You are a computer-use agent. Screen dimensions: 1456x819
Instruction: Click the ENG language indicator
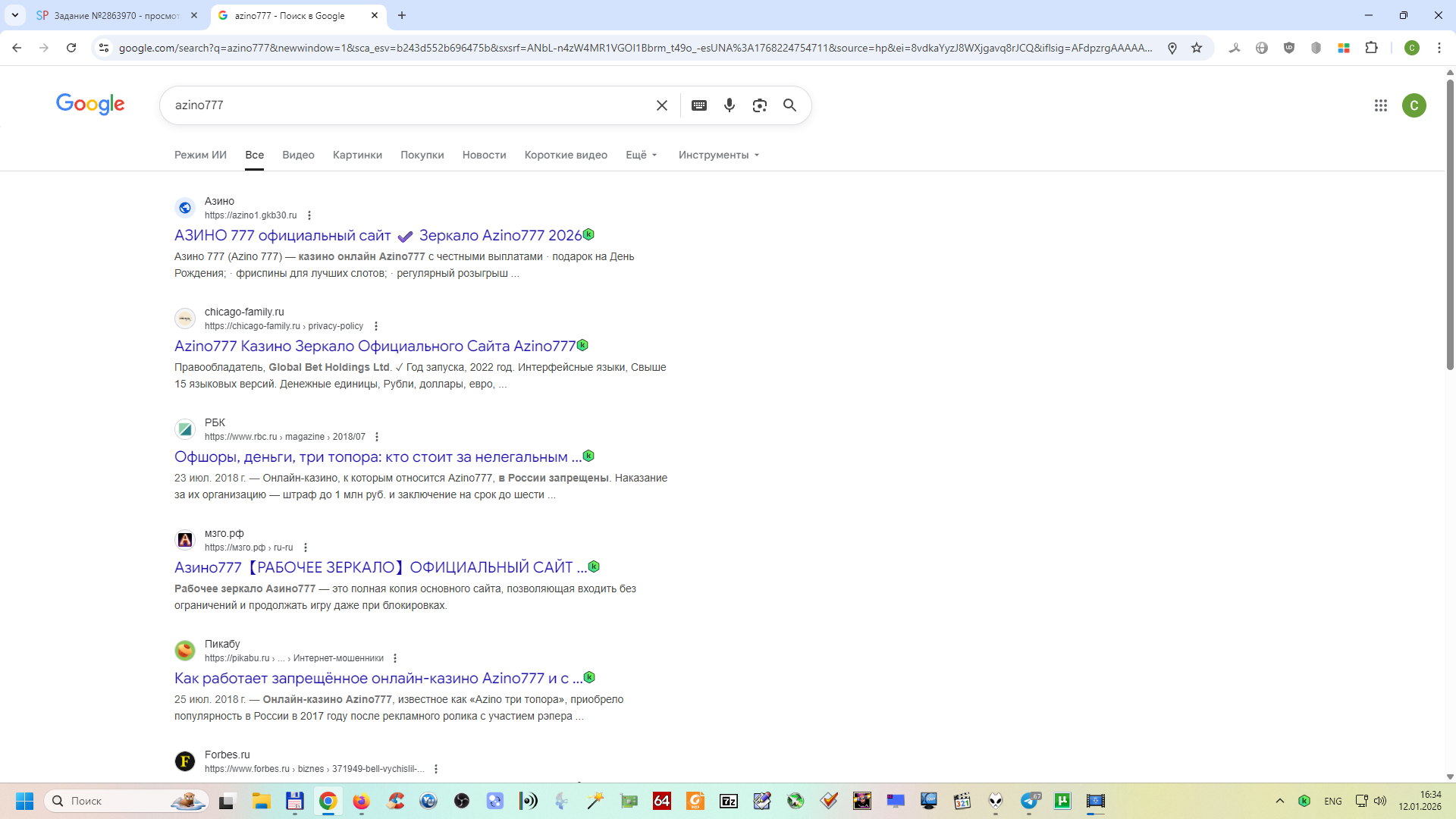[x=1332, y=801]
